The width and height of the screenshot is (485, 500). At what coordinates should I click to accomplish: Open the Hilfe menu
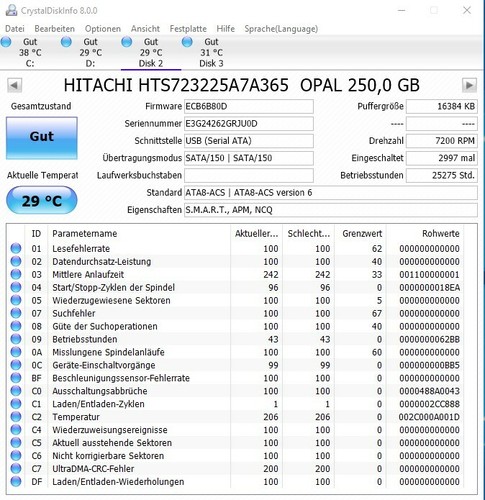[226, 29]
